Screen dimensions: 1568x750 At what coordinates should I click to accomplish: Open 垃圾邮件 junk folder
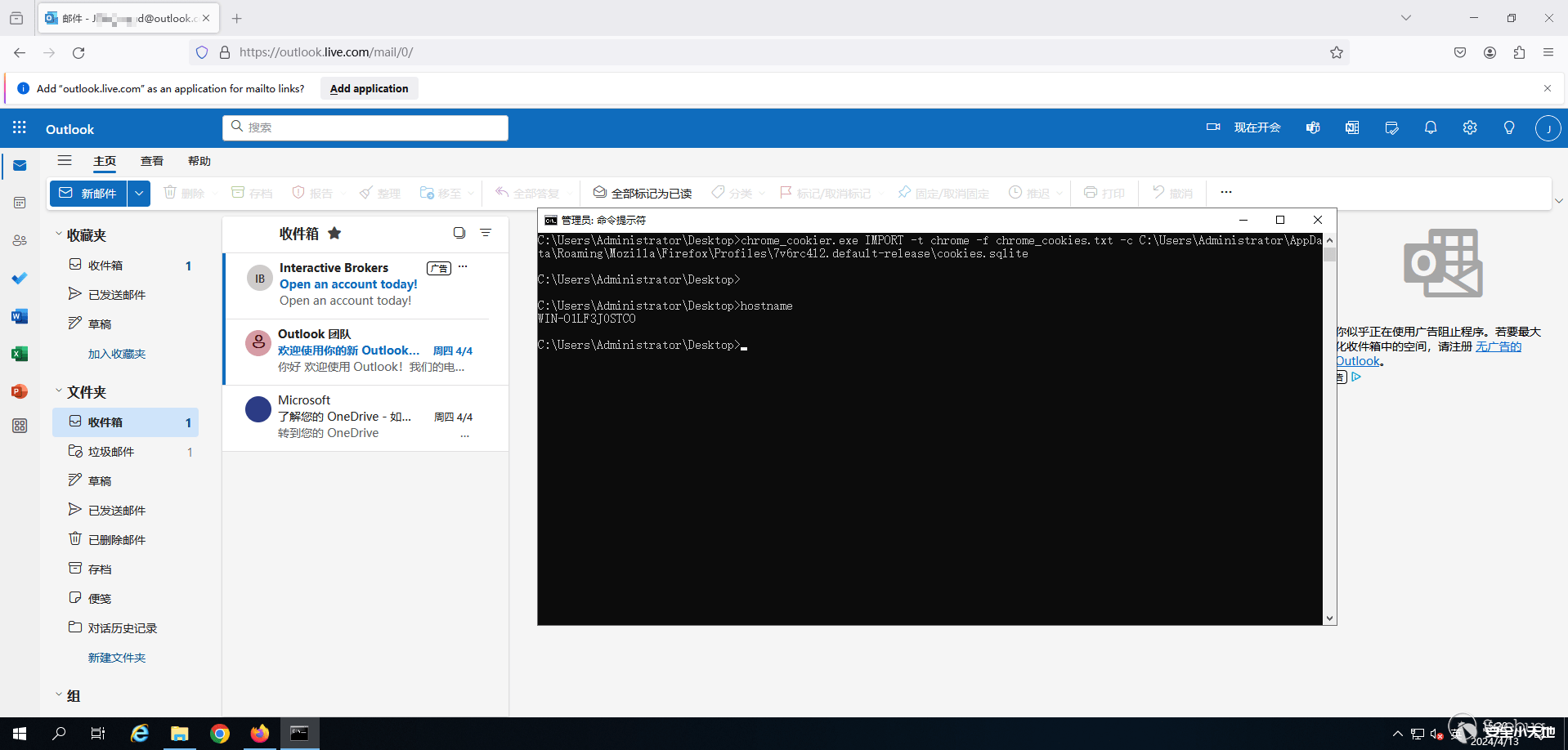(126, 452)
